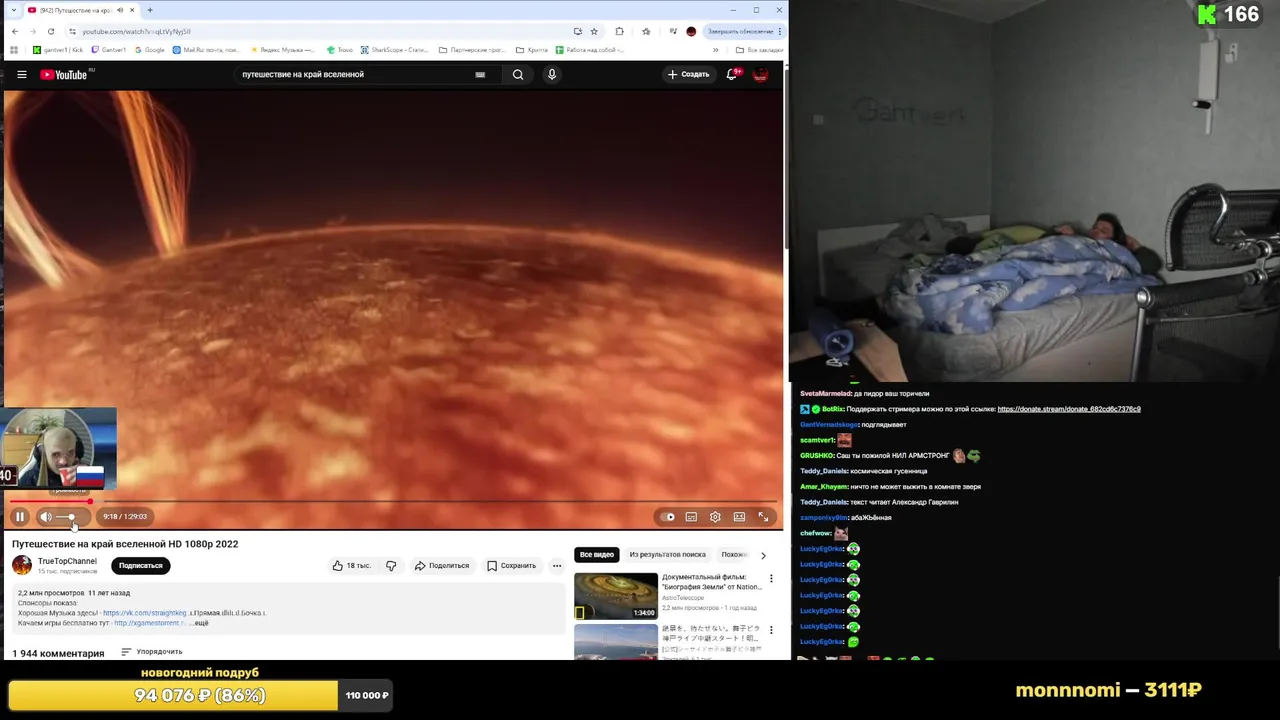The height and width of the screenshot is (720, 1280).
Task: Subscribe with the Подписаться button
Action: [x=140, y=565]
